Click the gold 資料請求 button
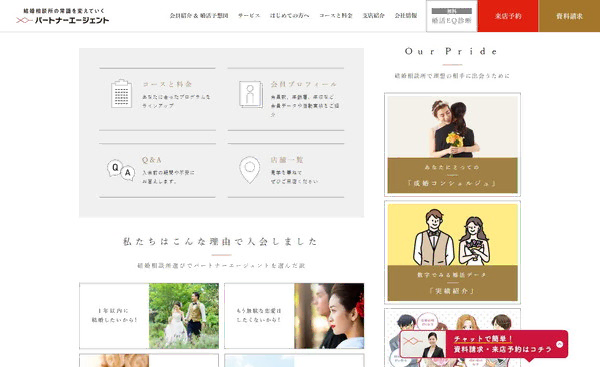The image size is (600, 367). pyautogui.click(x=569, y=16)
